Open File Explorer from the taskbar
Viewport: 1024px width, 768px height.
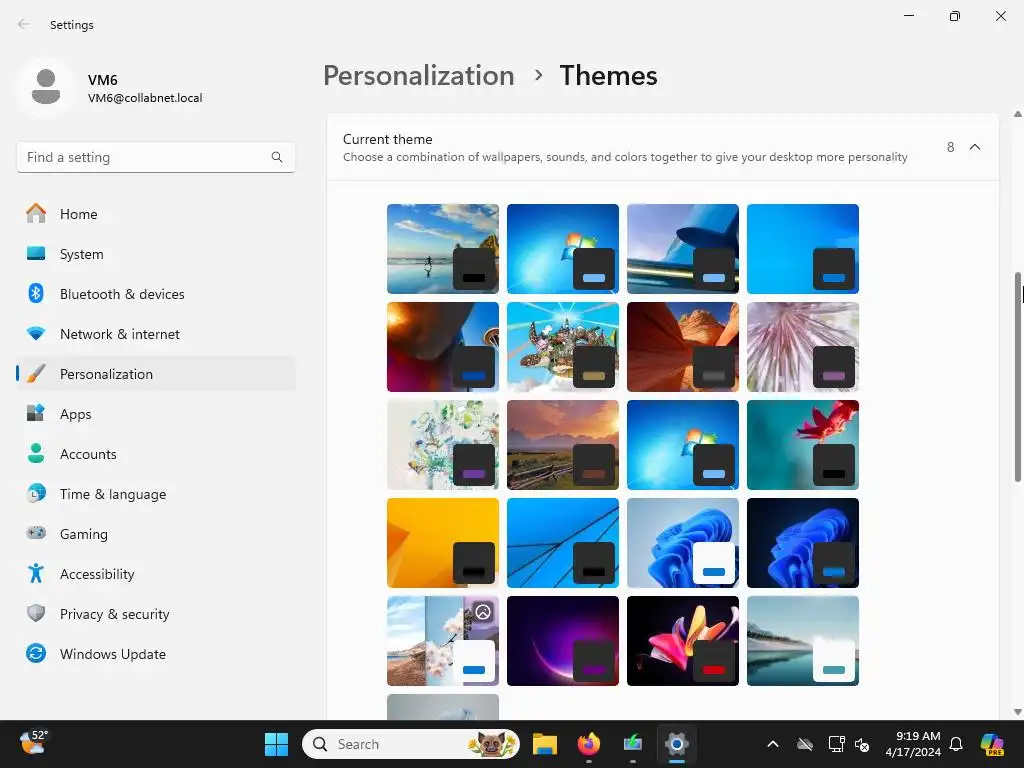pos(545,744)
